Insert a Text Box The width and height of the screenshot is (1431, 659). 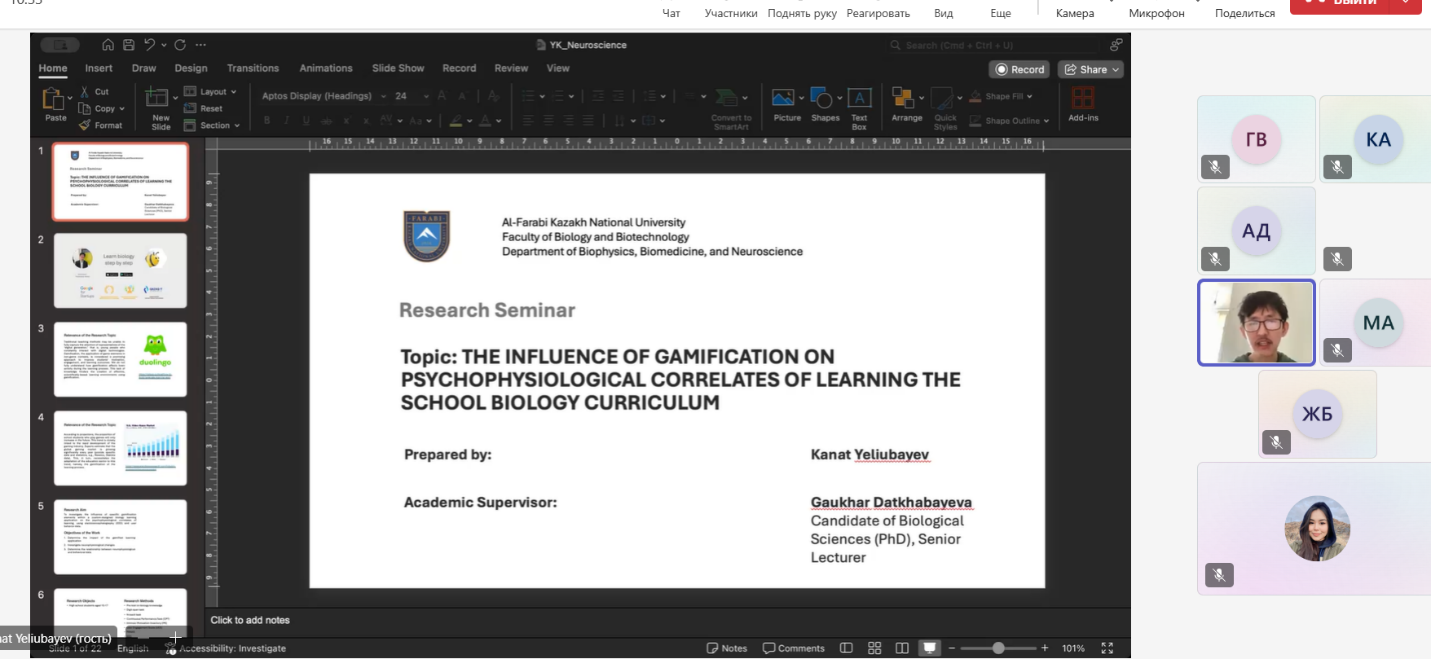[x=859, y=108]
